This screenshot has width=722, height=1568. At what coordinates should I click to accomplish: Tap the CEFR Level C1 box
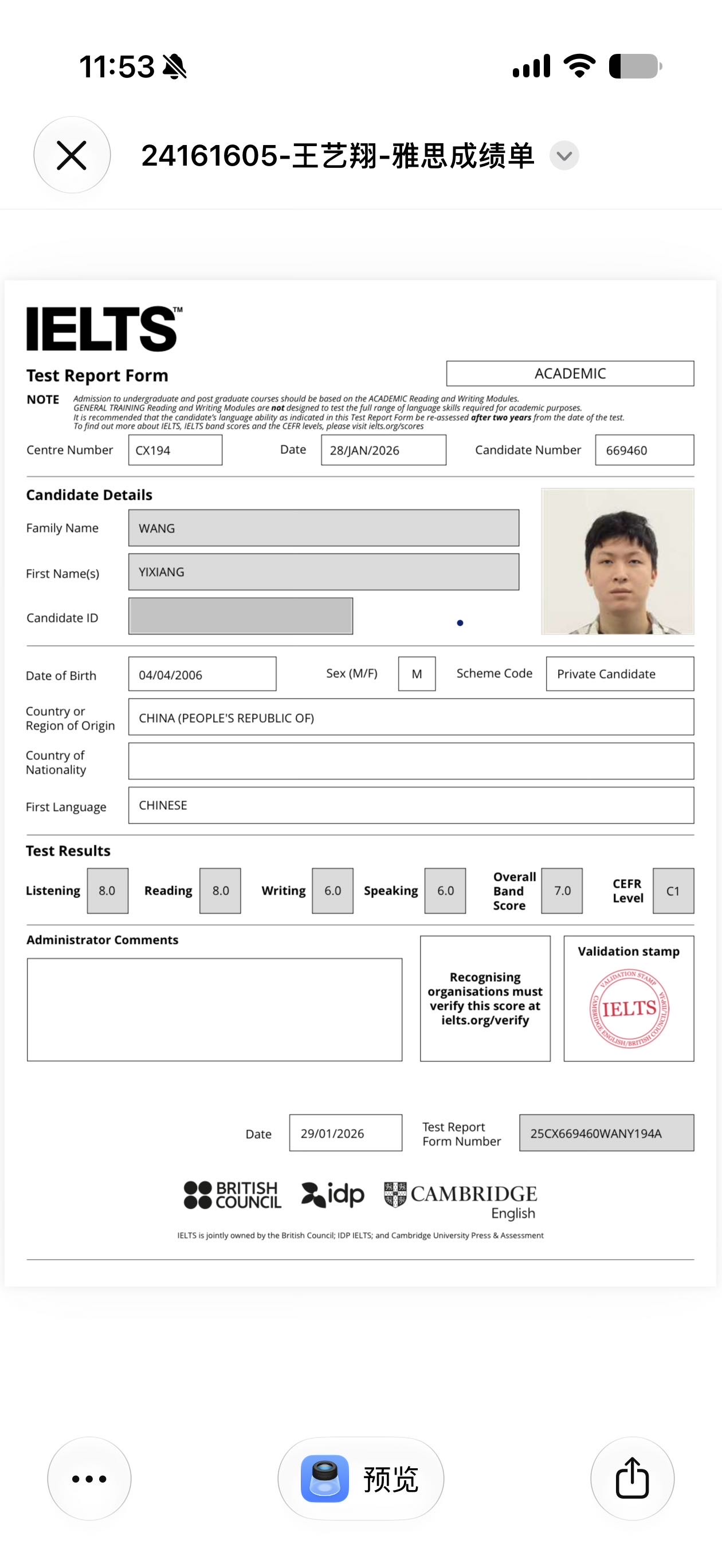point(673,891)
